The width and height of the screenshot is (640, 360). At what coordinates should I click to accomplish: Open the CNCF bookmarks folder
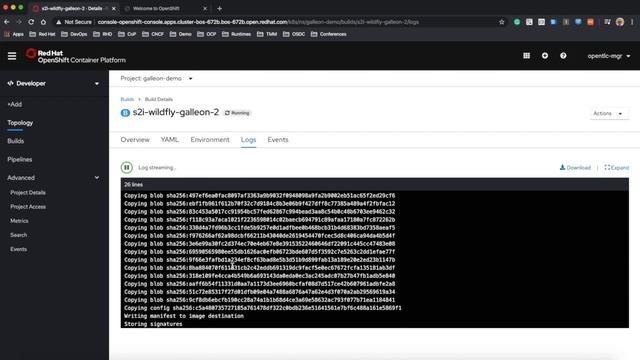pos(153,34)
